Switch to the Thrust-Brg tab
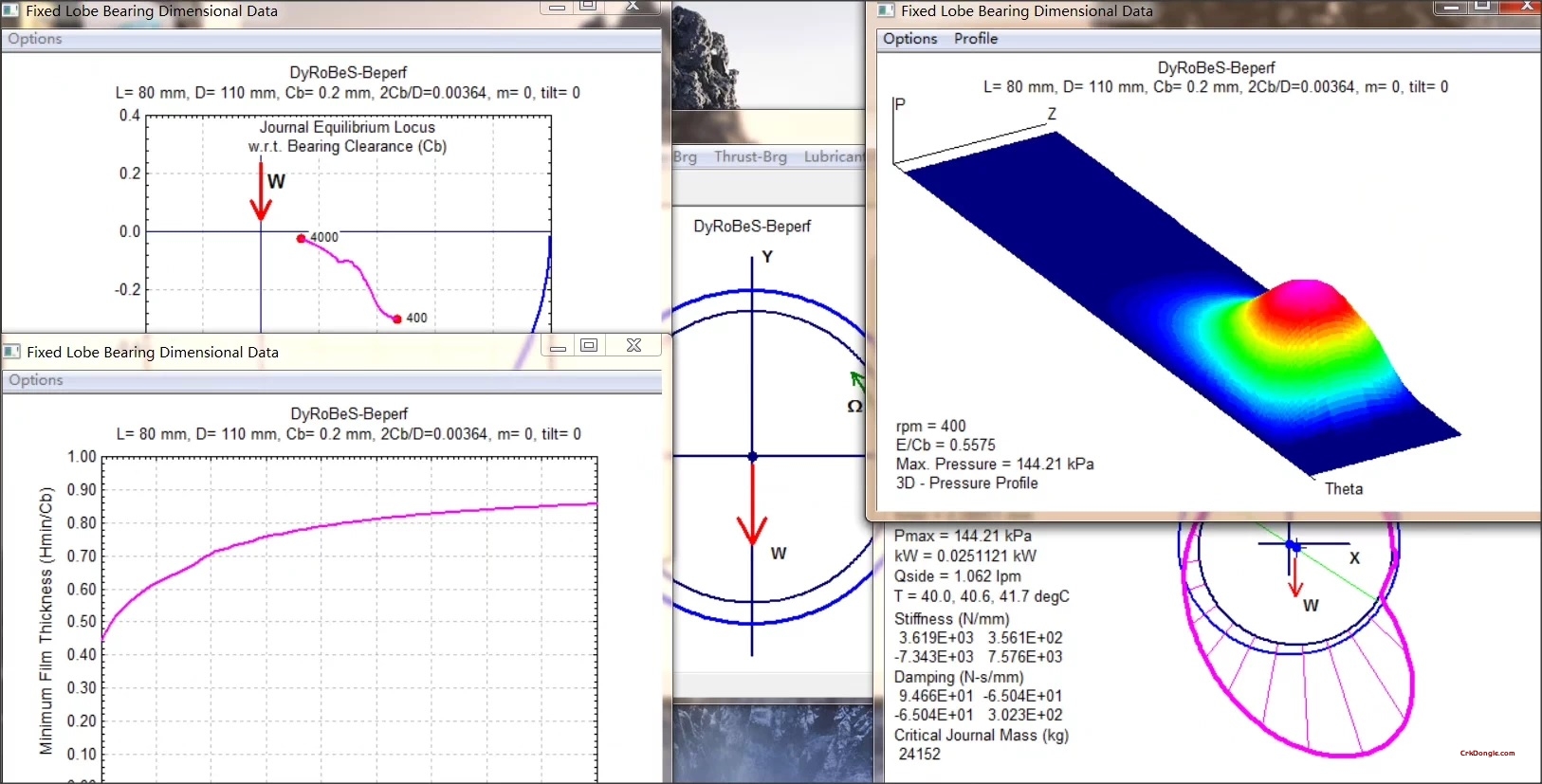1542x784 pixels. click(750, 157)
